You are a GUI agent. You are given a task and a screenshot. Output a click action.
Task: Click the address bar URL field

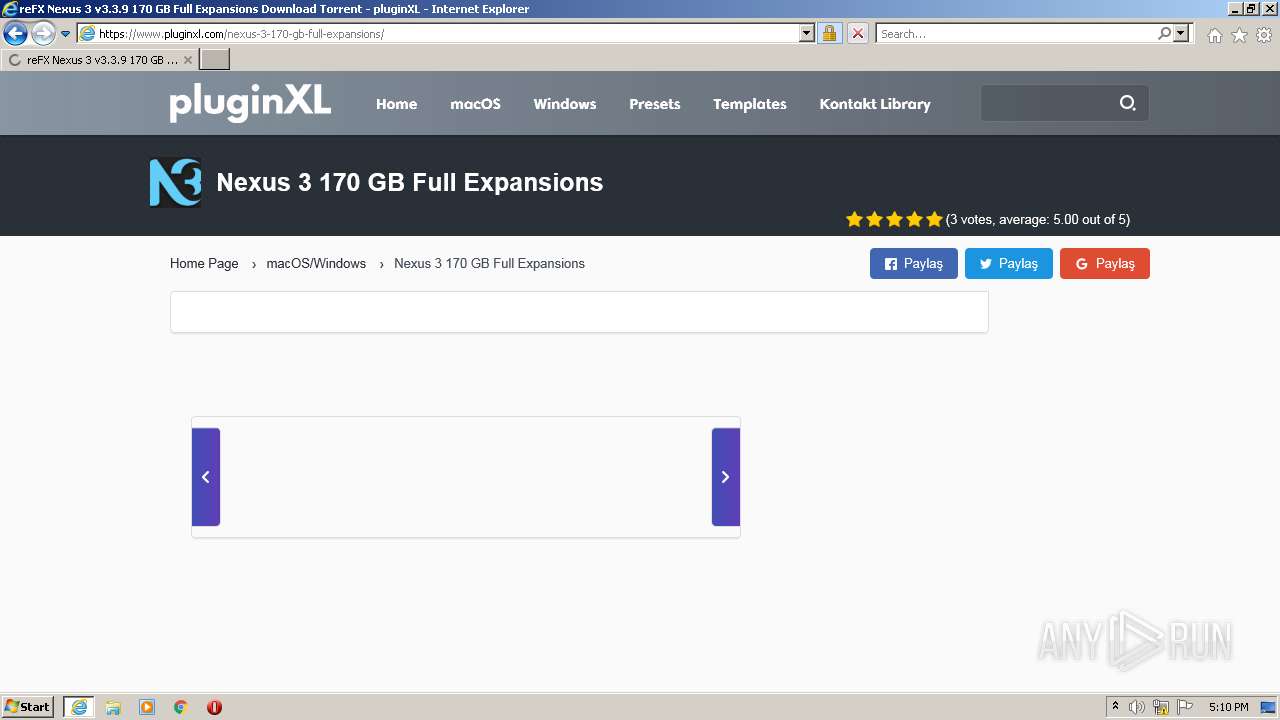pos(448,34)
